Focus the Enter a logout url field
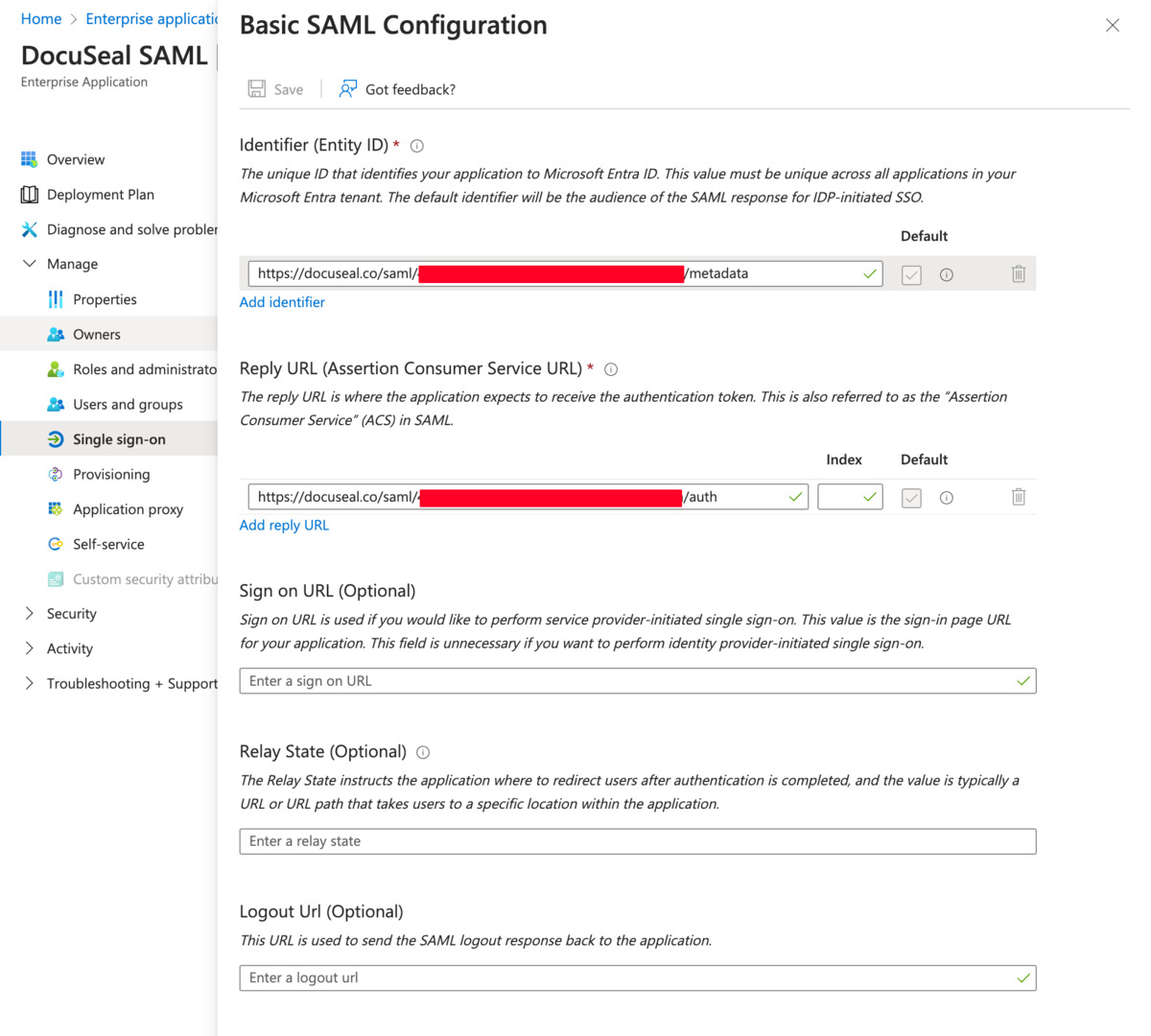The width and height of the screenshot is (1151, 1036). (x=638, y=978)
